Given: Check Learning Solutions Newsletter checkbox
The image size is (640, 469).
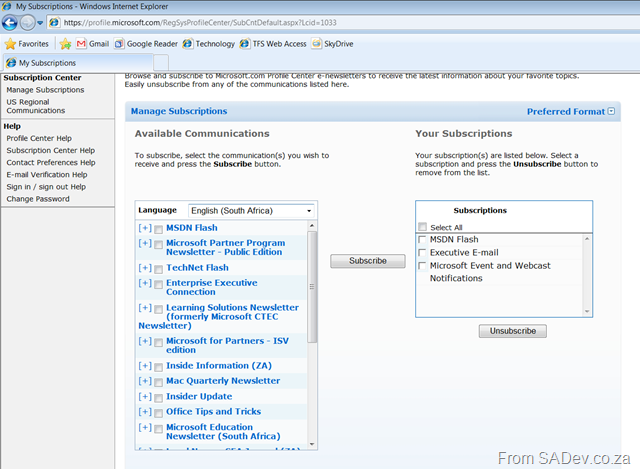Looking at the screenshot, I should point(158,309).
